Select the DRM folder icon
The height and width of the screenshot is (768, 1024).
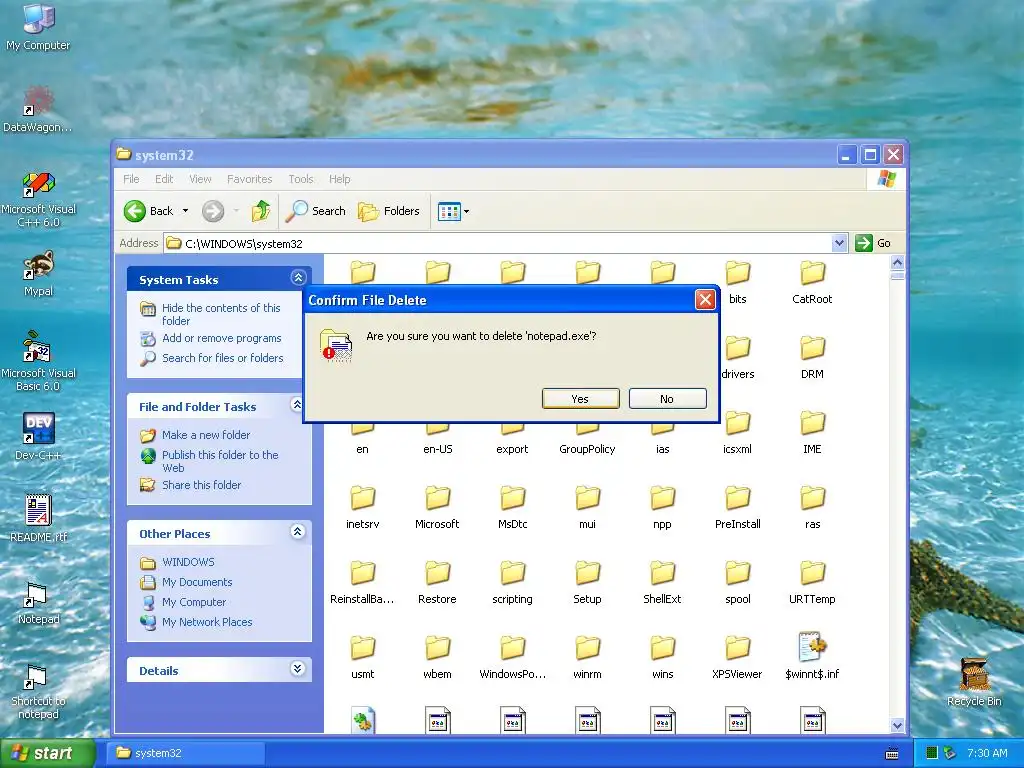pyautogui.click(x=812, y=348)
